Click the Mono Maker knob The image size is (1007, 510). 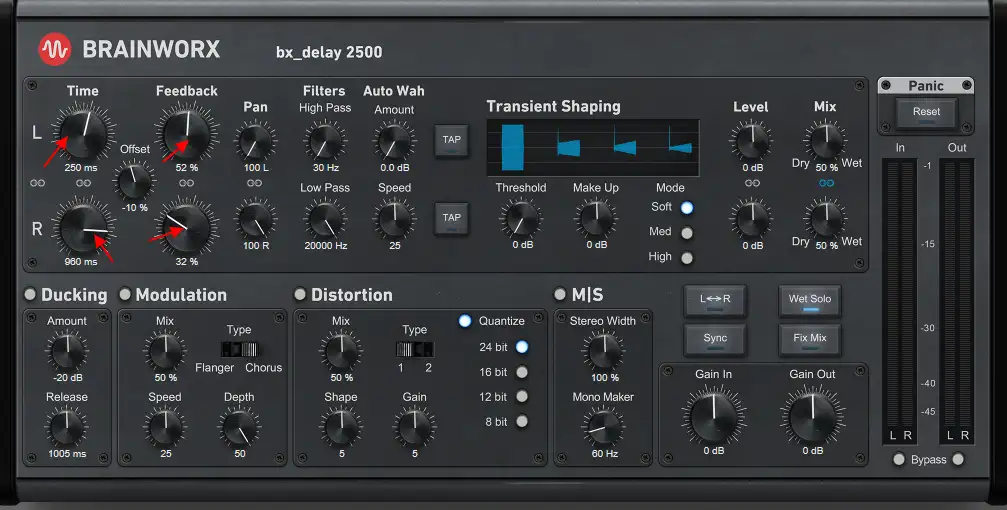(604, 428)
